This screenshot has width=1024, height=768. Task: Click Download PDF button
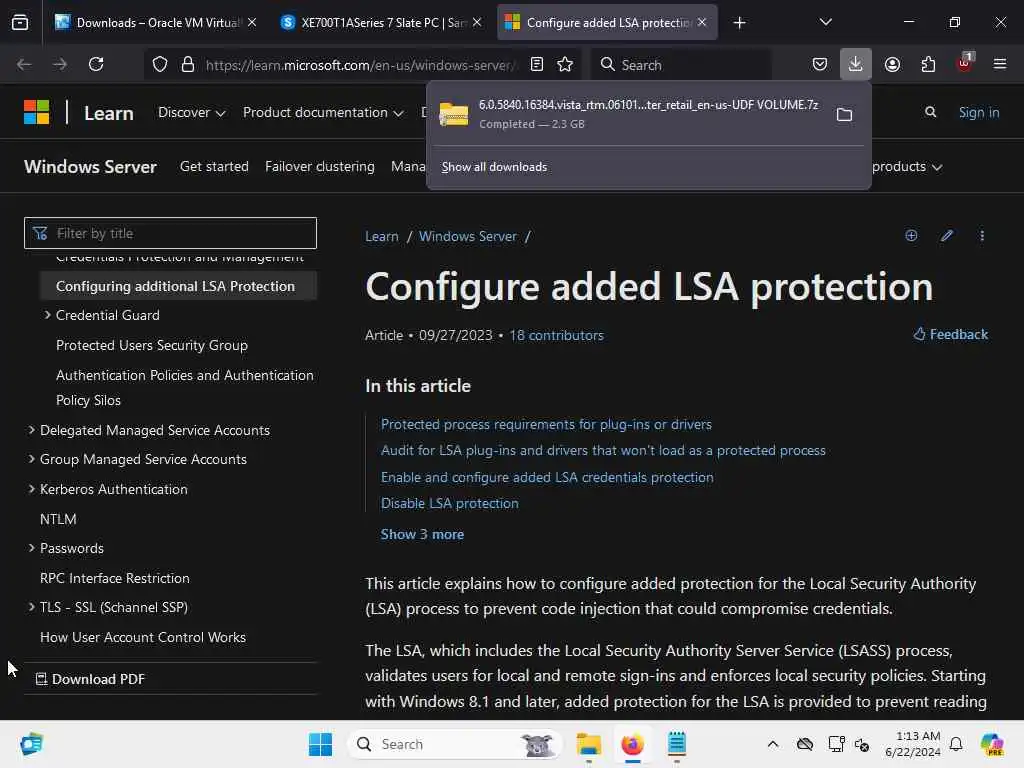click(x=90, y=679)
